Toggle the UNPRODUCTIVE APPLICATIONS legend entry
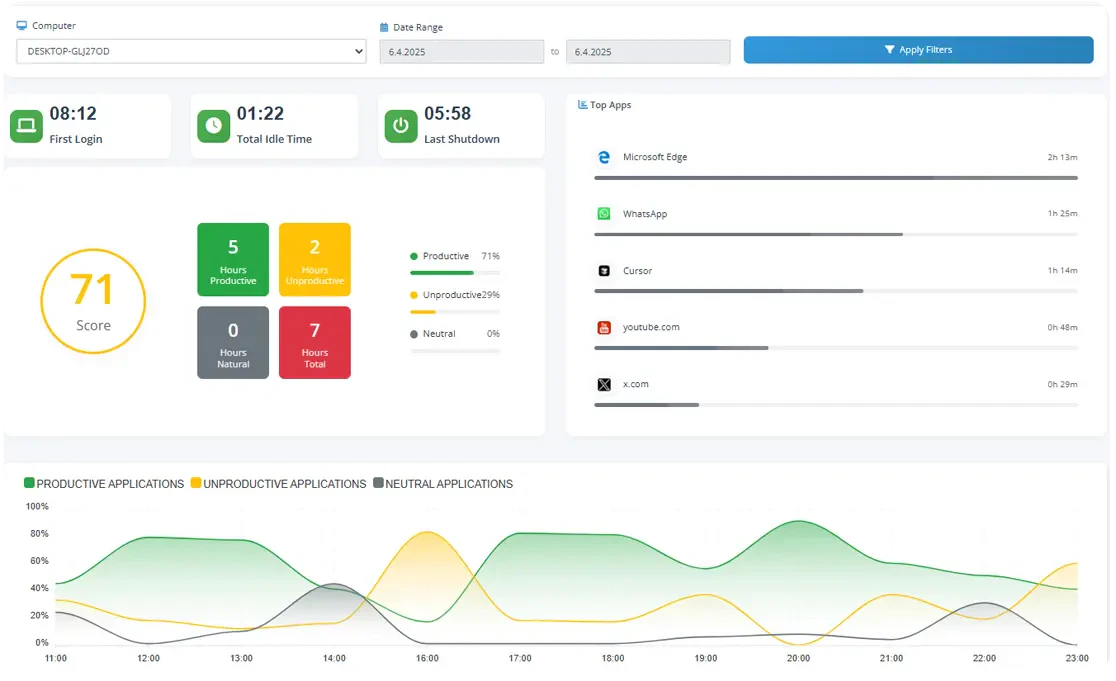 [278, 484]
